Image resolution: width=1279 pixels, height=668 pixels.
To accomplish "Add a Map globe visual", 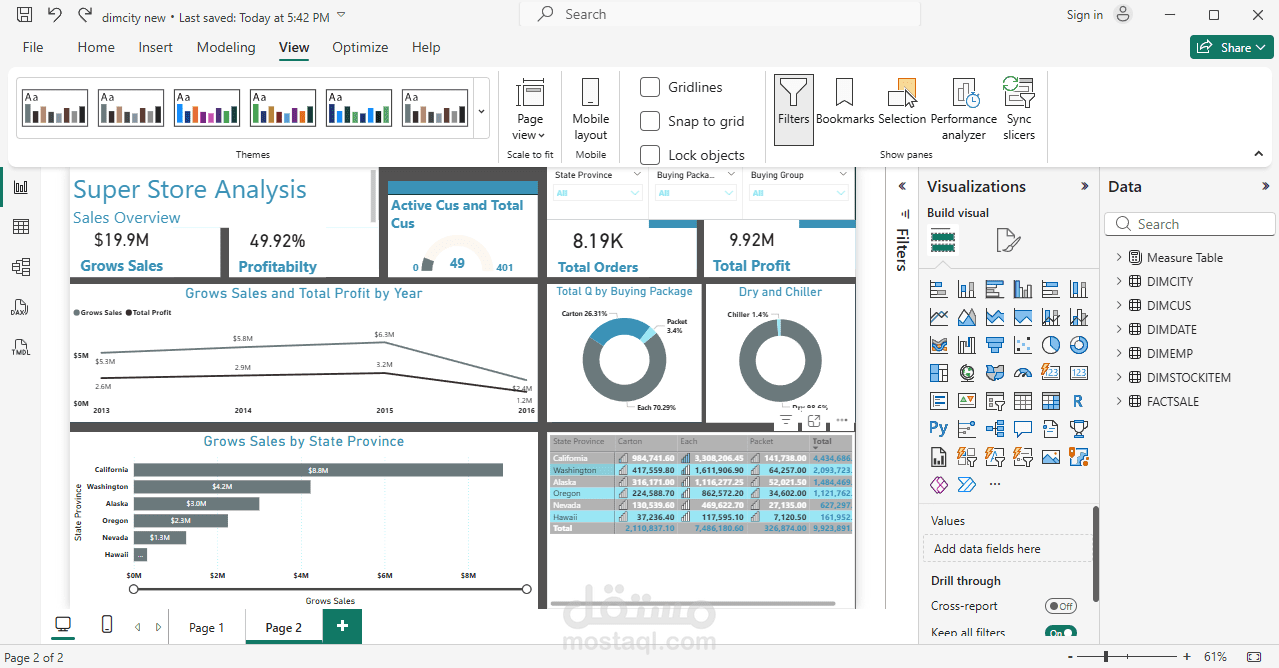I will pyautogui.click(x=966, y=373).
